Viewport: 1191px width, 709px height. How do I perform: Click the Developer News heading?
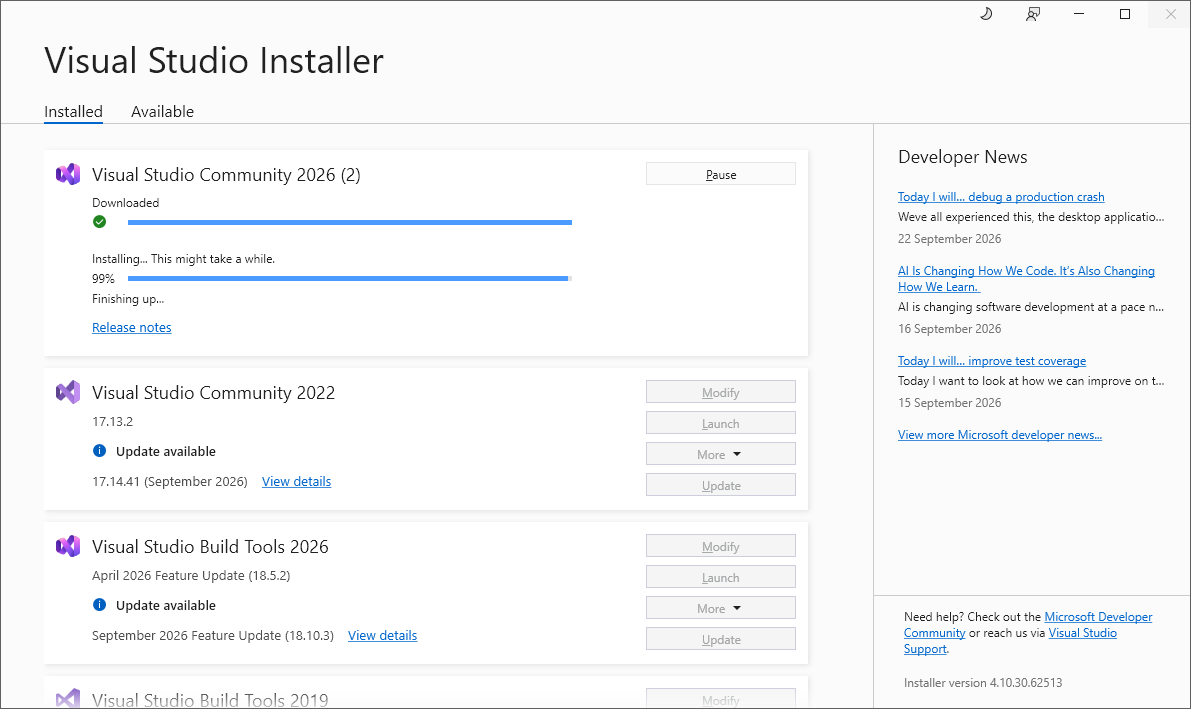tap(962, 157)
